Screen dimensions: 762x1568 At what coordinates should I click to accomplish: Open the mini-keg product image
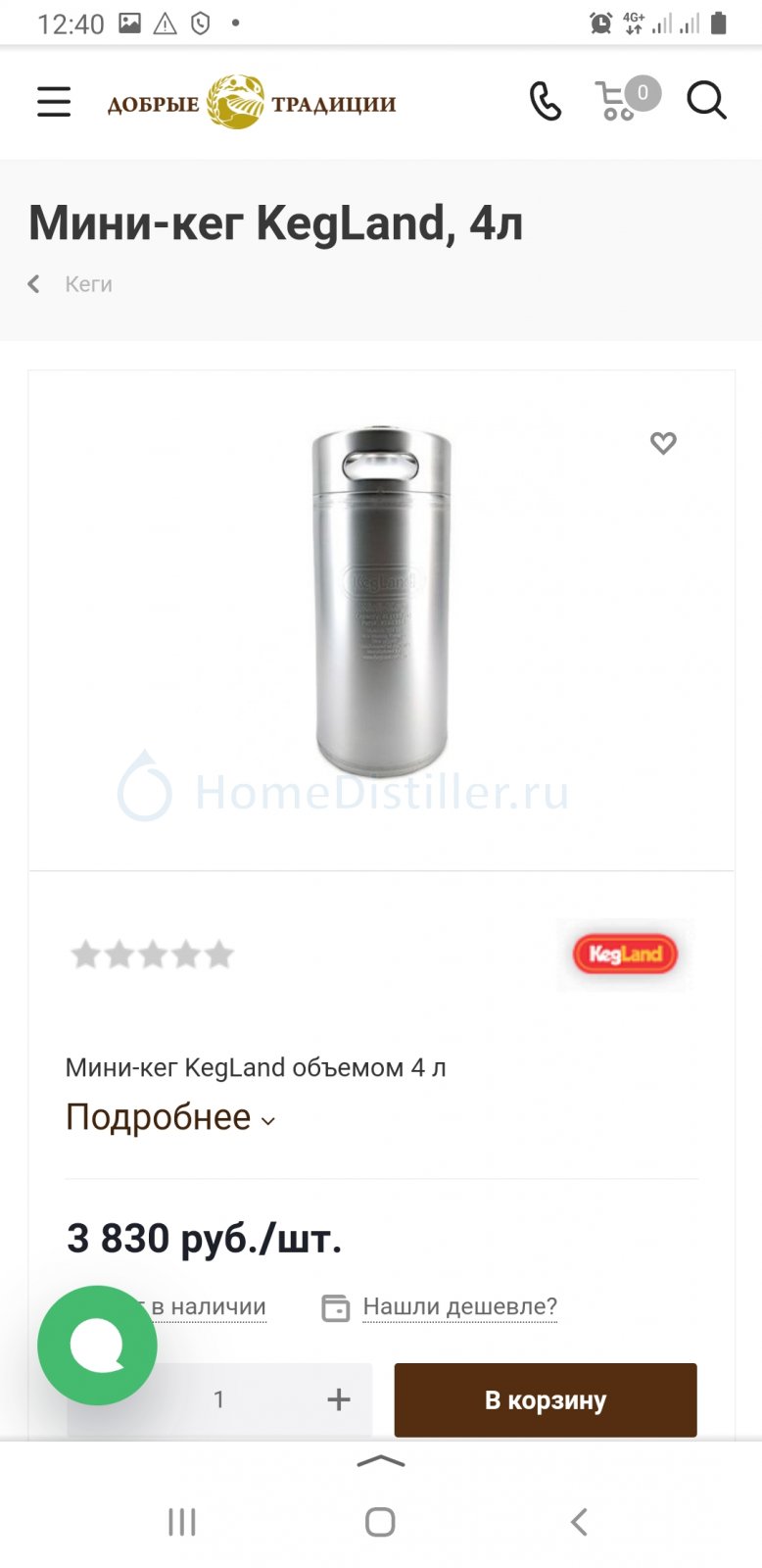click(381, 601)
